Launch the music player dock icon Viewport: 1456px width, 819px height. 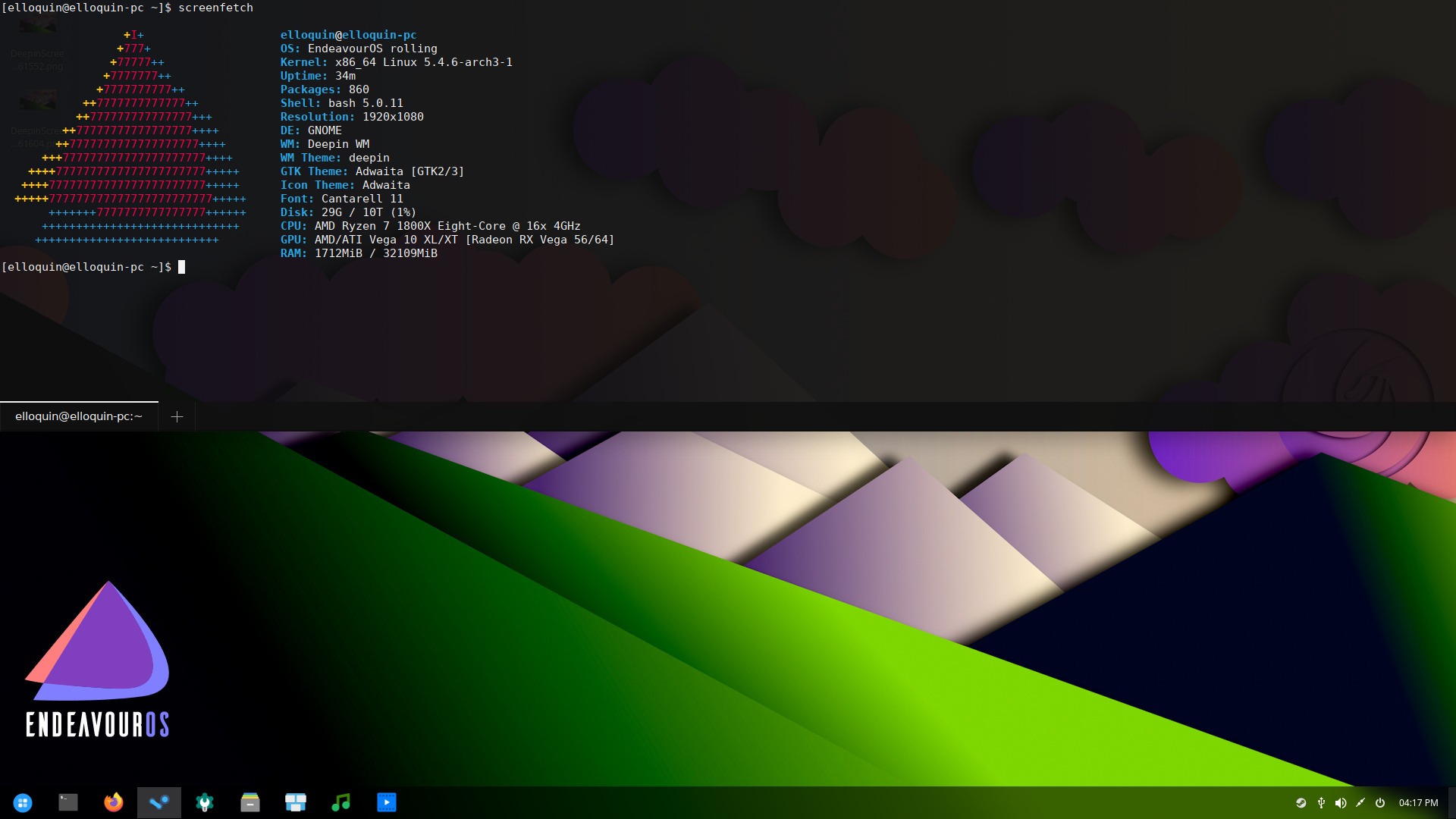pos(341,802)
